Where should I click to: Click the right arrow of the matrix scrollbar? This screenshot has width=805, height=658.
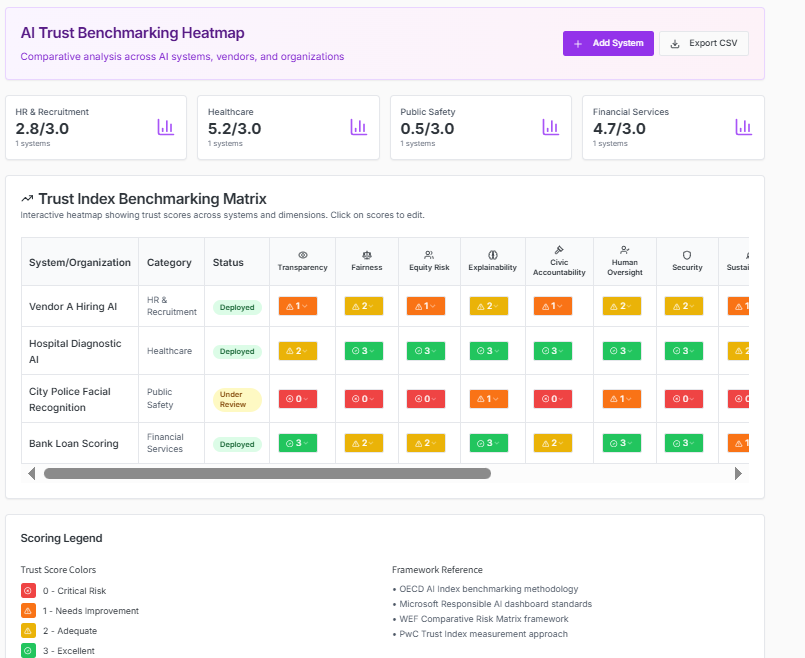[x=738, y=472]
